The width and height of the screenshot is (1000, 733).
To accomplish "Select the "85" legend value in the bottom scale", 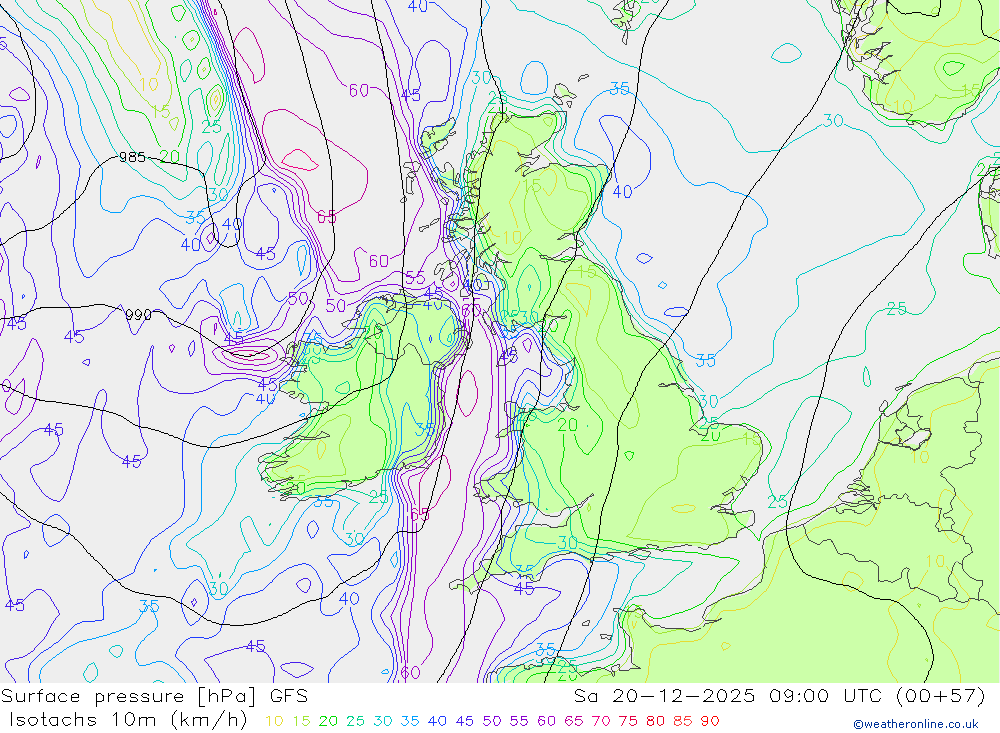I will 683,722.
